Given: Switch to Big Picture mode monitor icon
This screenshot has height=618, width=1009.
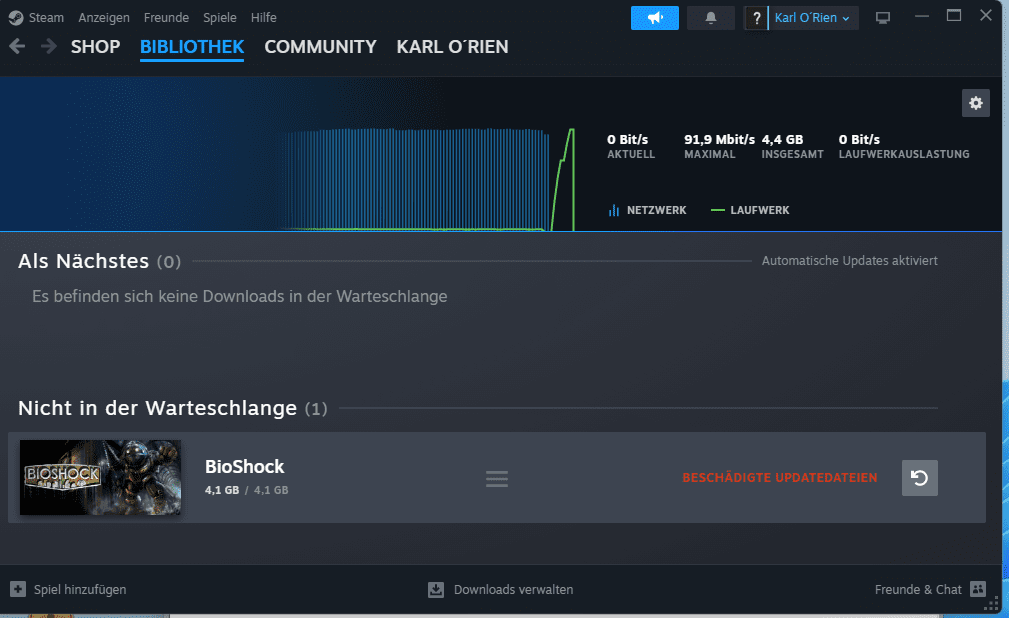Looking at the screenshot, I should coord(883,18).
